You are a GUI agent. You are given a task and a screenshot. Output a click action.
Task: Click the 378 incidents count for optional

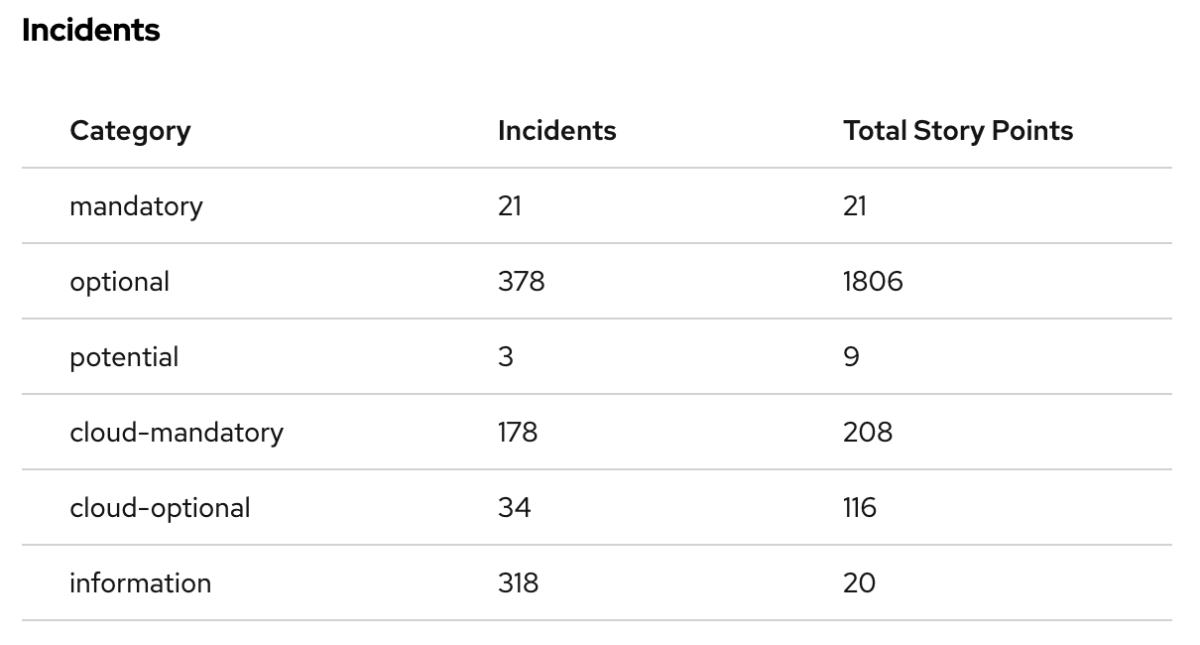(521, 282)
